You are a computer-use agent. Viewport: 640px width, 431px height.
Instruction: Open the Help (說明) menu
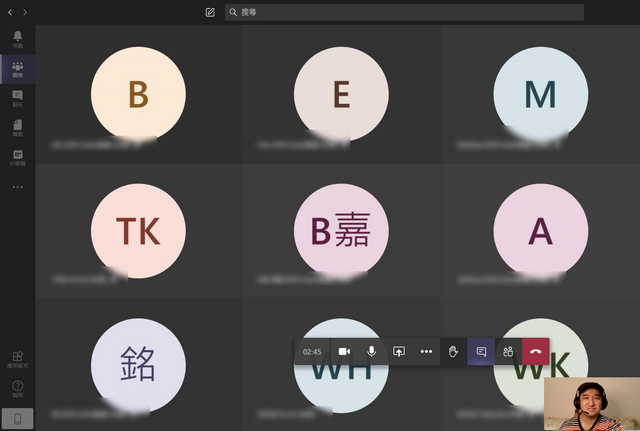click(17, 388)
